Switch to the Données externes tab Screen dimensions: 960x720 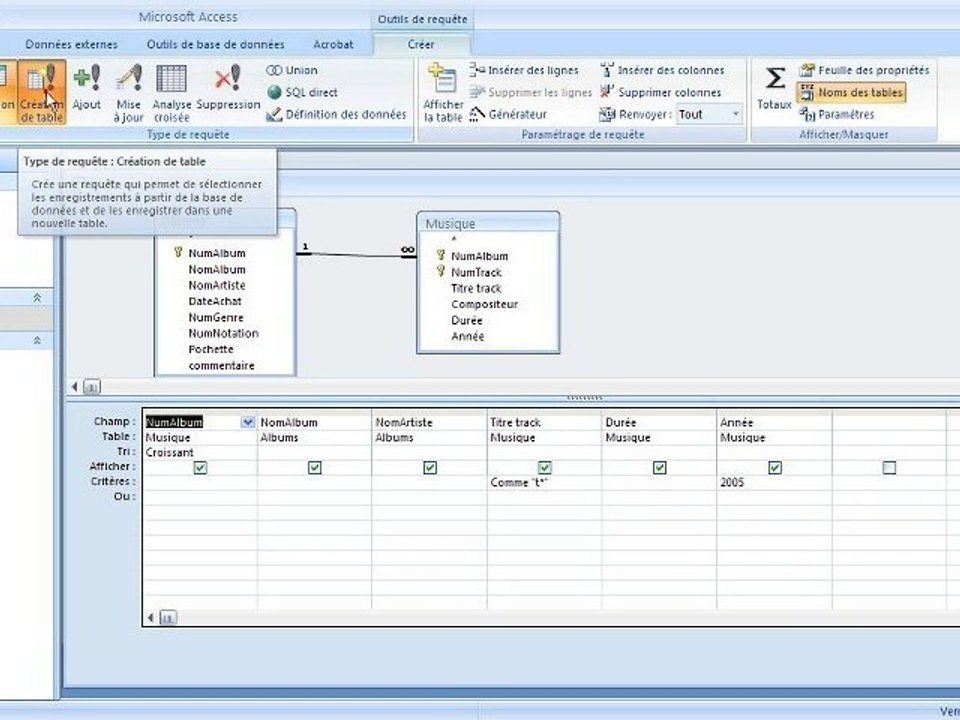point(72,45)
